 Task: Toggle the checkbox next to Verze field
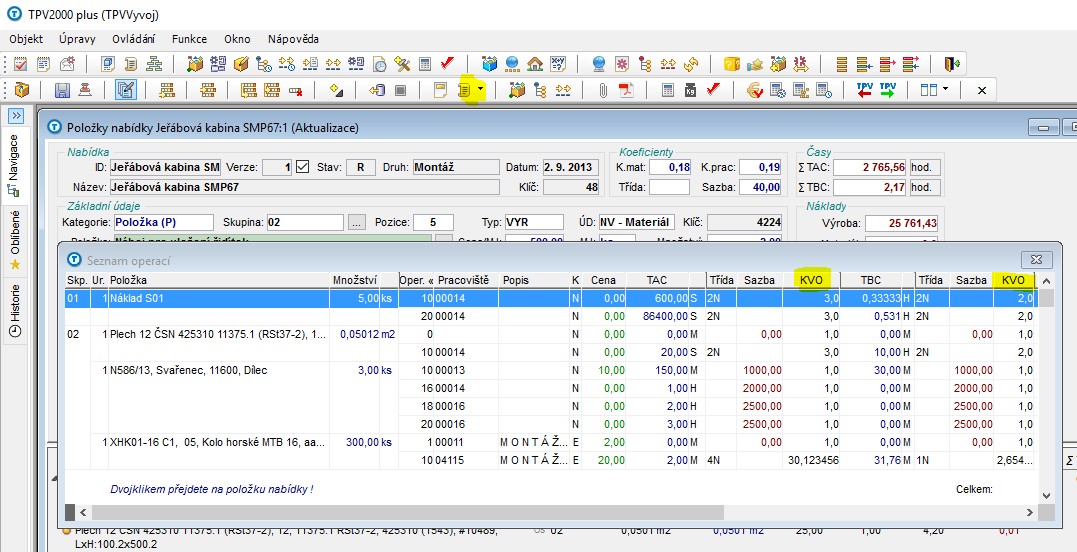[303, 167]
